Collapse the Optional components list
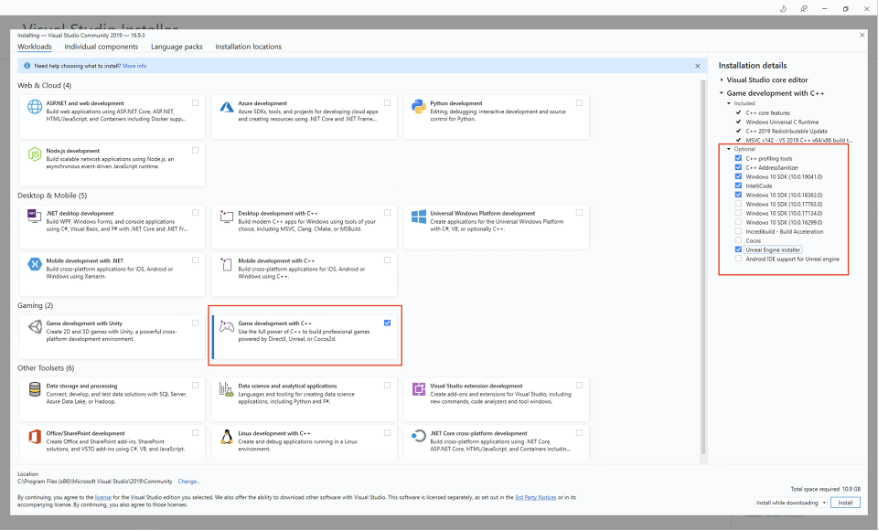This screenshot has height=531, width=879. tap(729, 149)
